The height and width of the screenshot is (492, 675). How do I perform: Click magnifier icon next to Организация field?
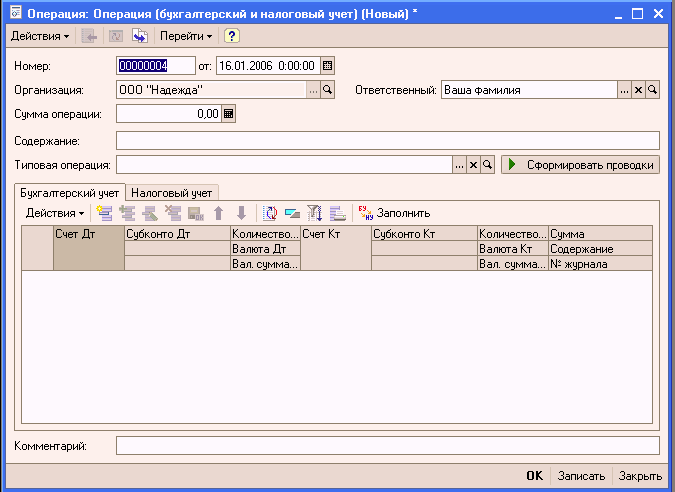326,90
